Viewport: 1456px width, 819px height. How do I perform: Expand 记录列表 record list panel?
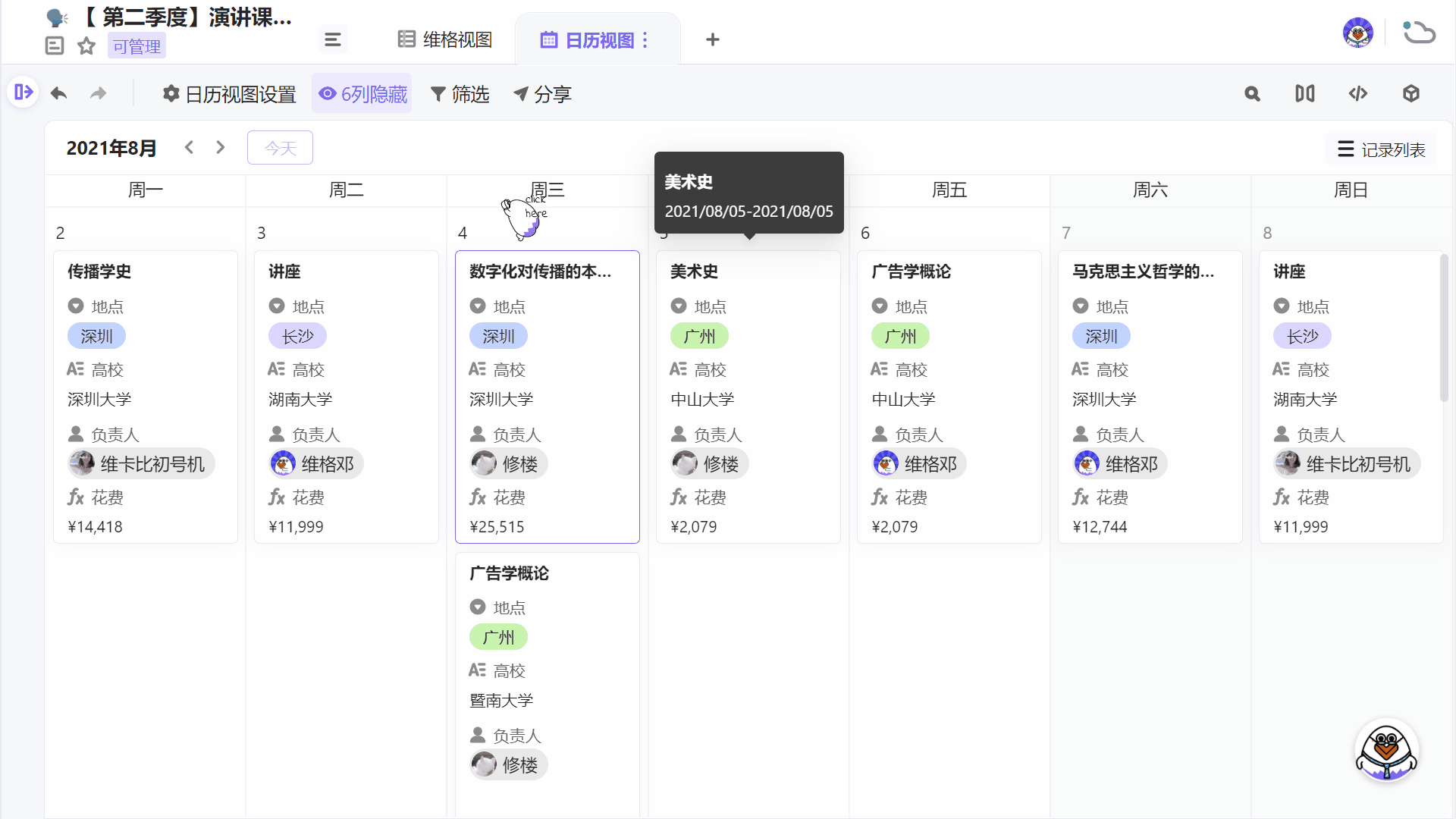coord(1382,149)
